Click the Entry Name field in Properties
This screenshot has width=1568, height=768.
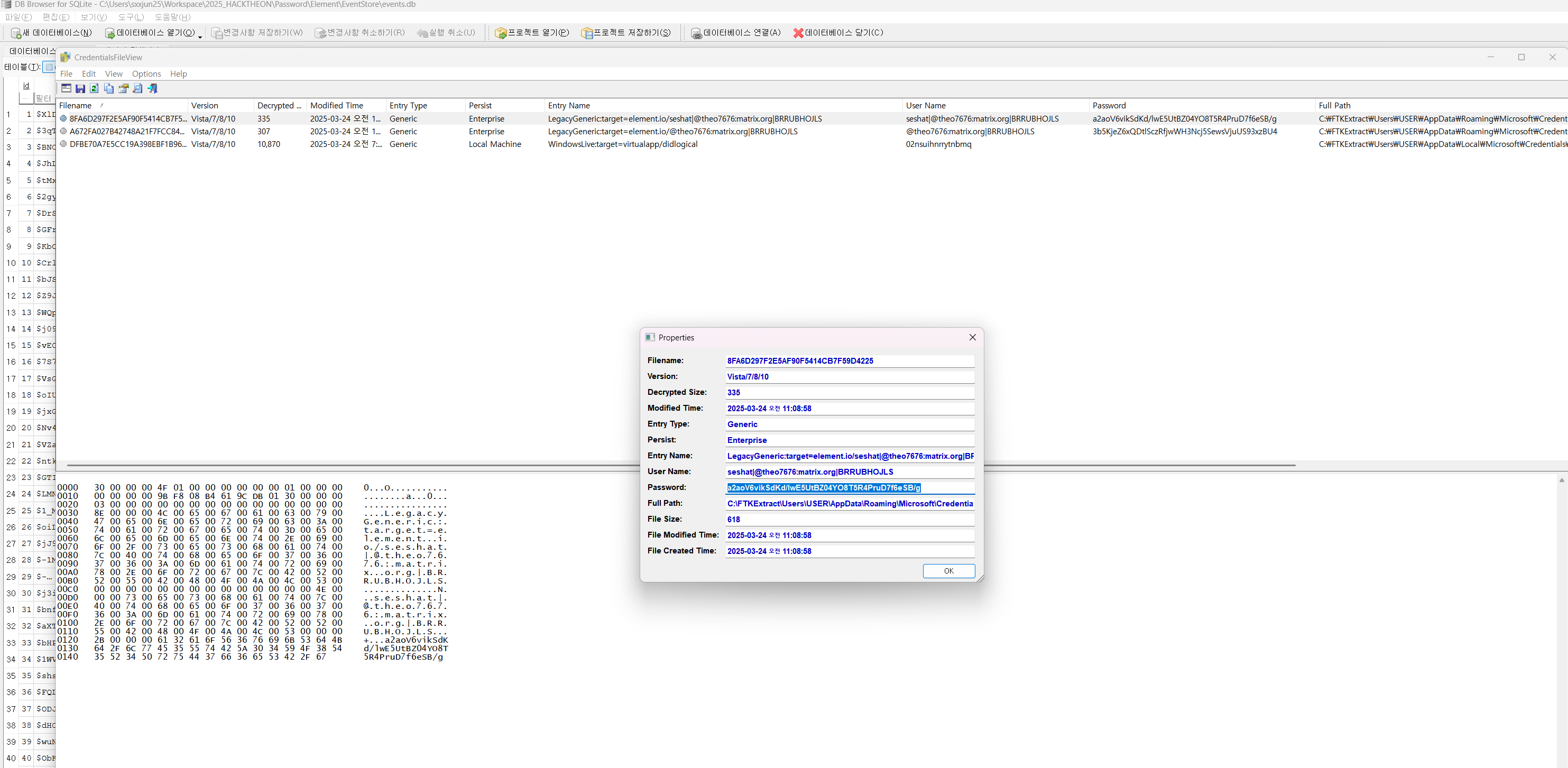[x=850, y=456]
